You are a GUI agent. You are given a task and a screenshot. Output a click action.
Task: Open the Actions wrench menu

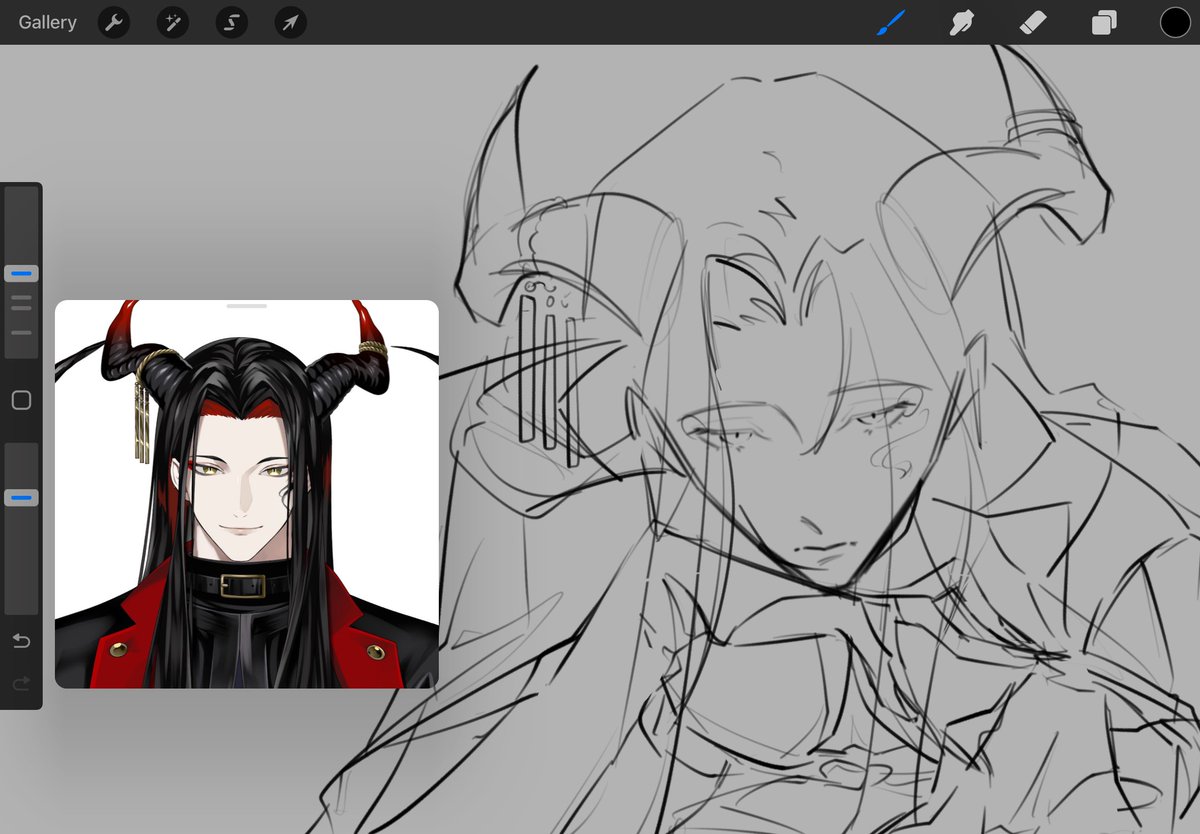(114, 22)
